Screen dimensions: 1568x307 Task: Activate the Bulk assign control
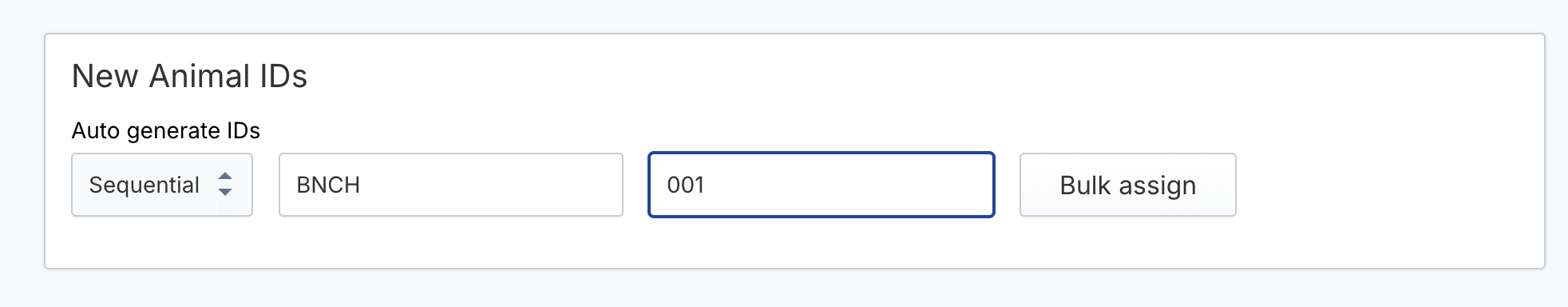1128,185
